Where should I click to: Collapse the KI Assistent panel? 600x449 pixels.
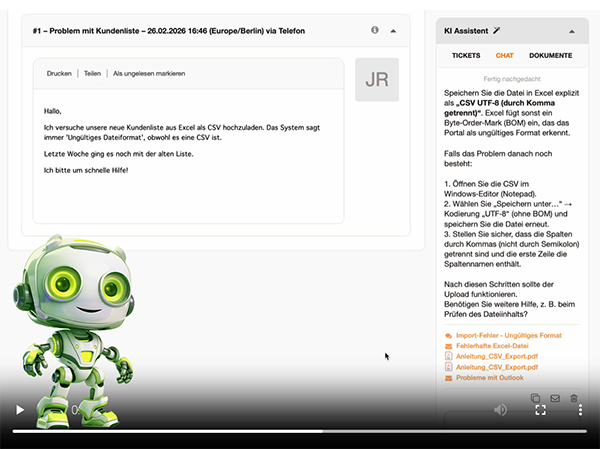click(571, 32)
